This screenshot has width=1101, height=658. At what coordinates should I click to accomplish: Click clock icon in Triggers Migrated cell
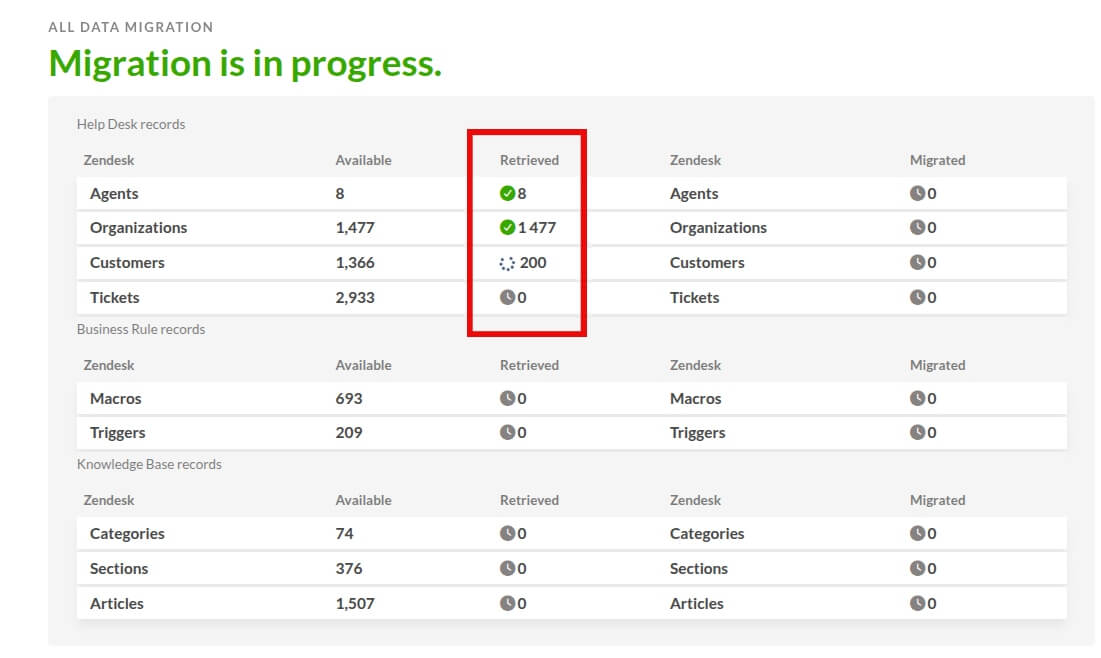(x=917, y=433)
